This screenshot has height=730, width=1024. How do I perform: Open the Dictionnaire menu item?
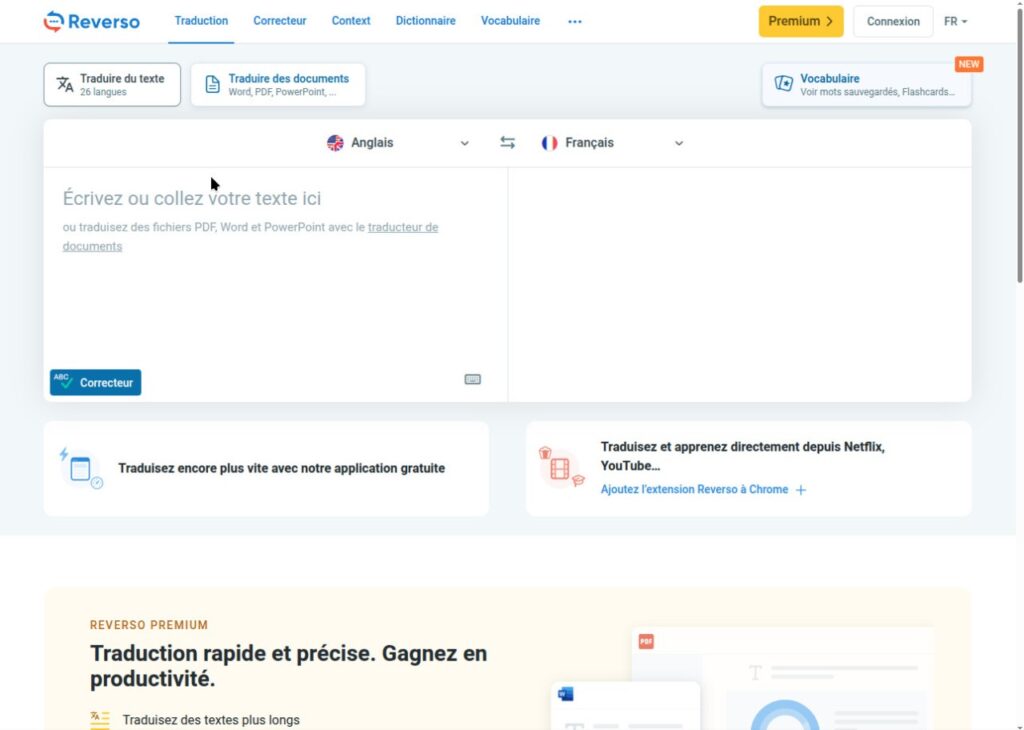click(426, 21)
